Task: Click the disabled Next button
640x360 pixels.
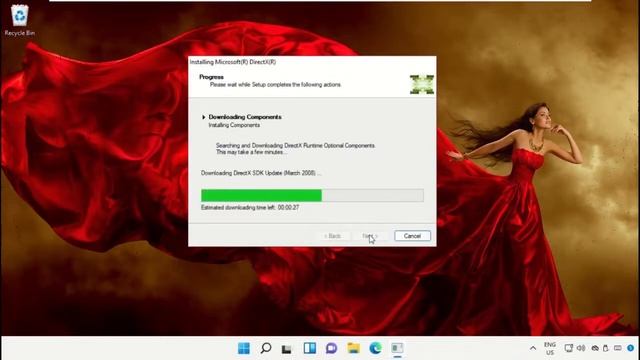Action: (369, 236)
